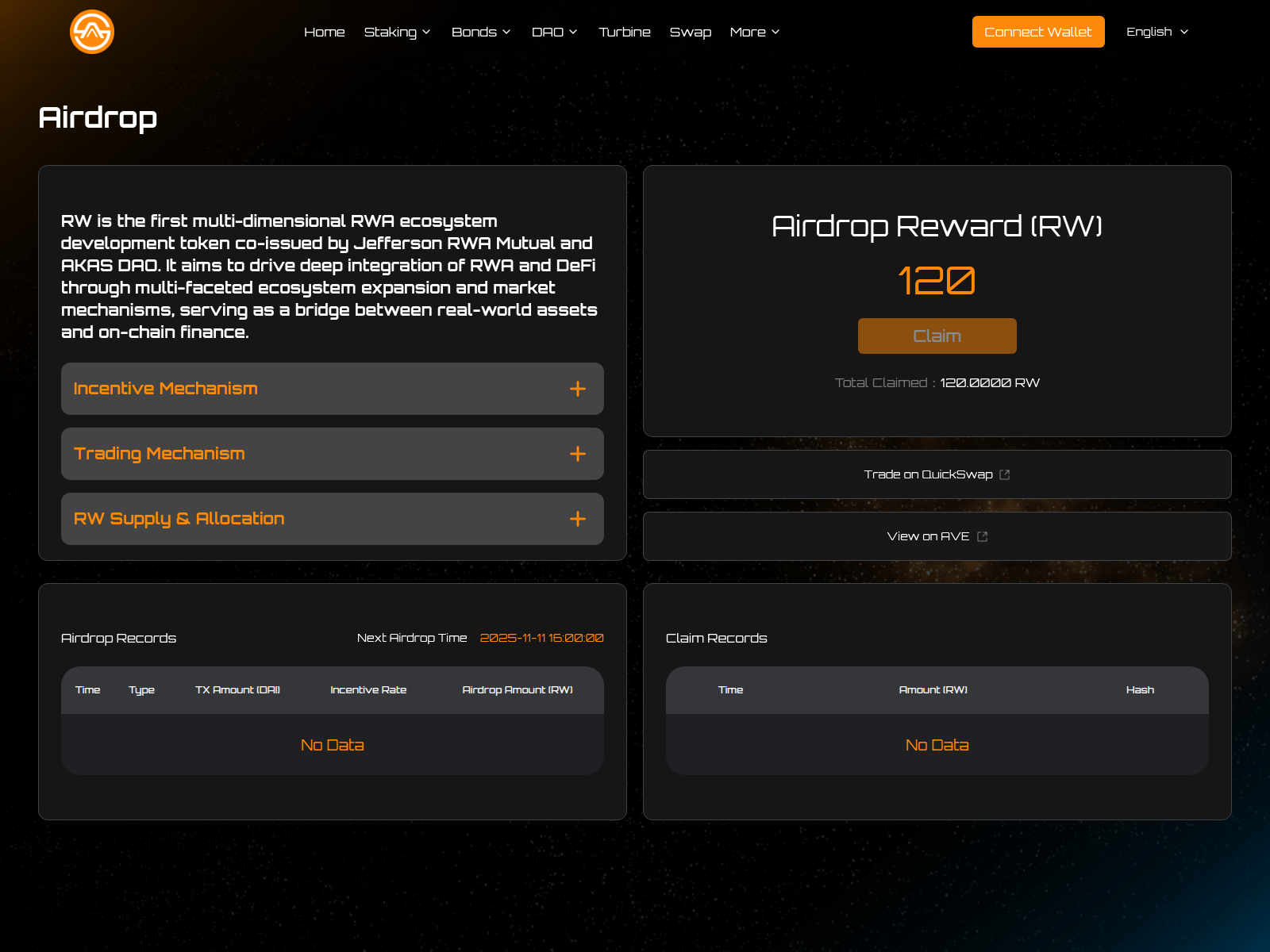Screen dimensions: 1270x952
Task: Open the Bonds dropdown menu
Action: tap(480, 32)
